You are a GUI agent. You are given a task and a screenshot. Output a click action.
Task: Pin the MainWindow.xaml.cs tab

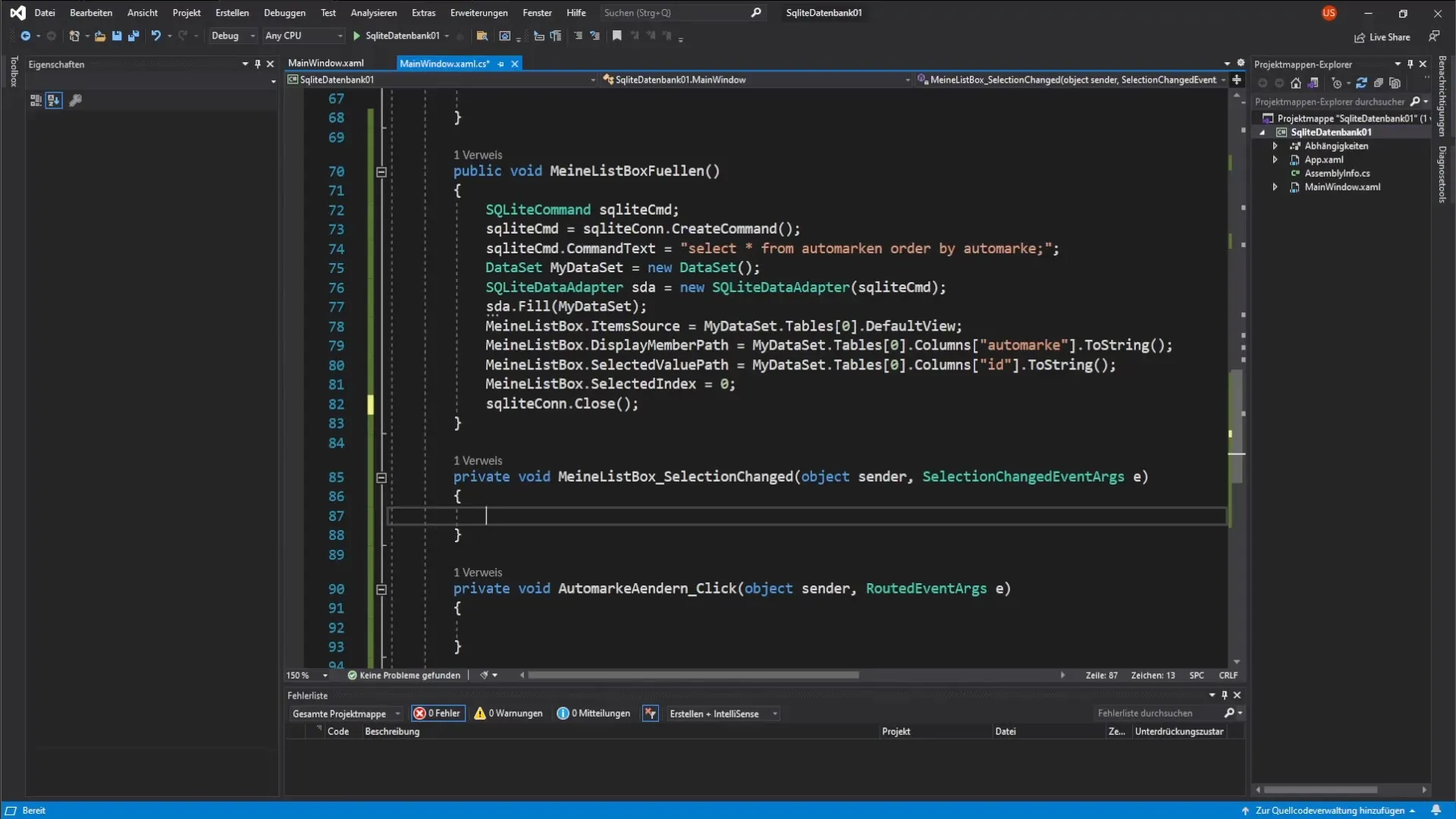tap(500, 64)
